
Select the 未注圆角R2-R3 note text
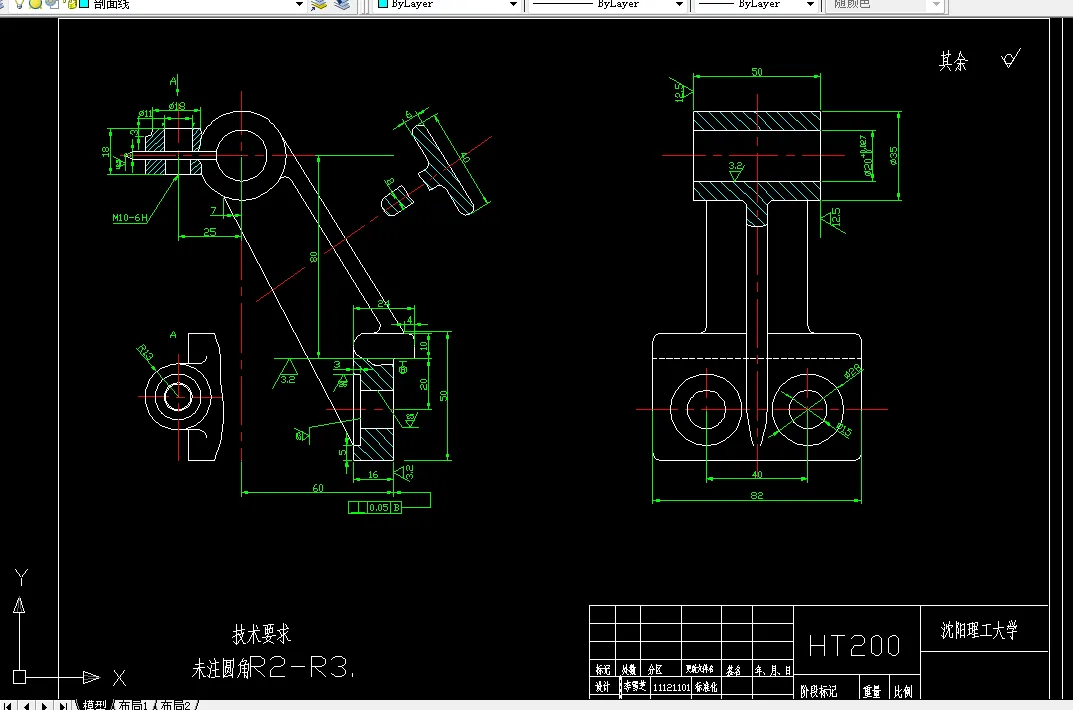tap(272, 668)
